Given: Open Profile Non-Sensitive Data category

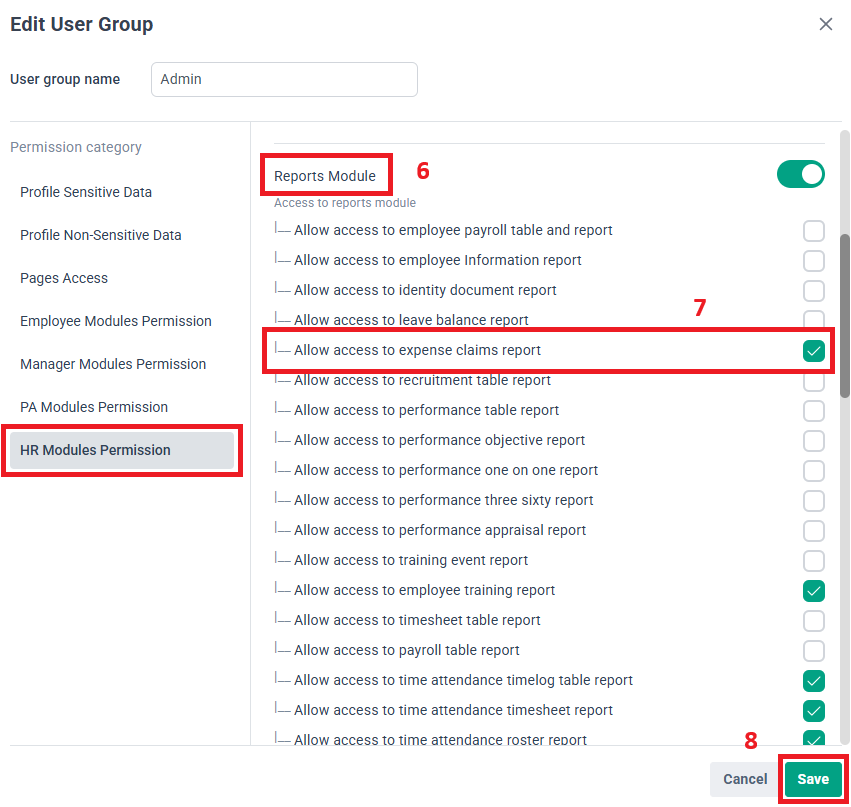Looking at the screenshot, I should click(x=101, y=235).
